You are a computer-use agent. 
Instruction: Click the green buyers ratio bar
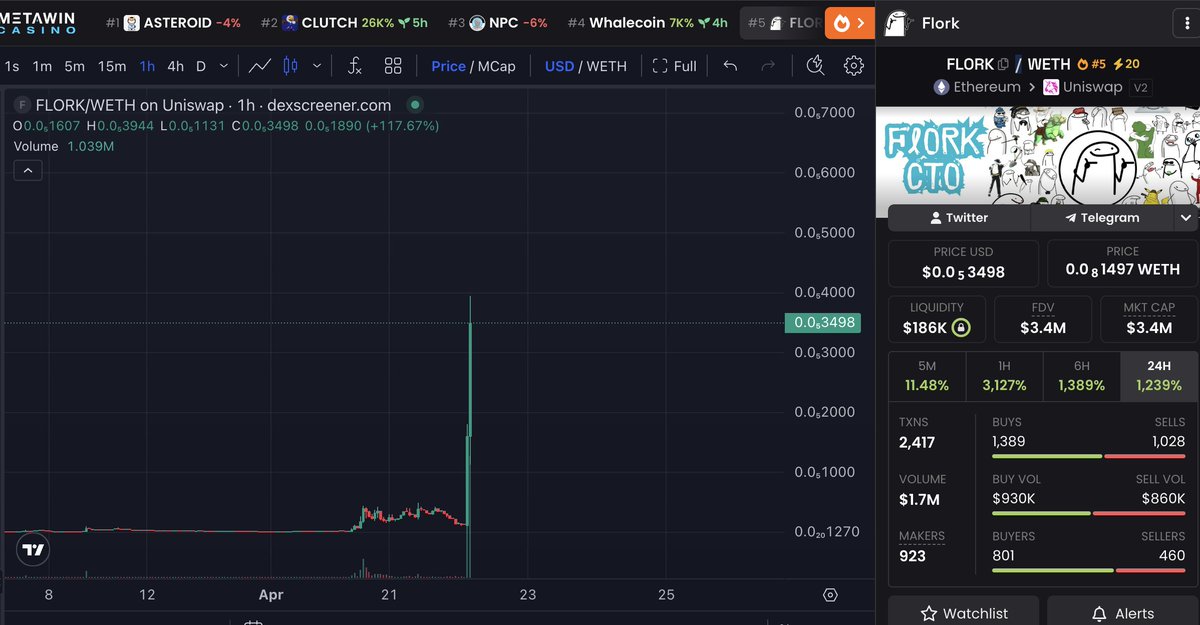click(1052, 570)
